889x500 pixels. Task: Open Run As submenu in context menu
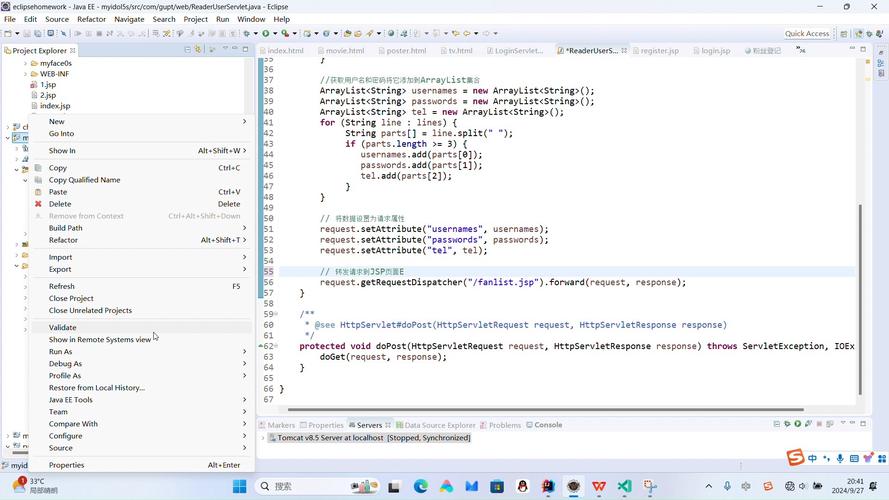(142, 351)
